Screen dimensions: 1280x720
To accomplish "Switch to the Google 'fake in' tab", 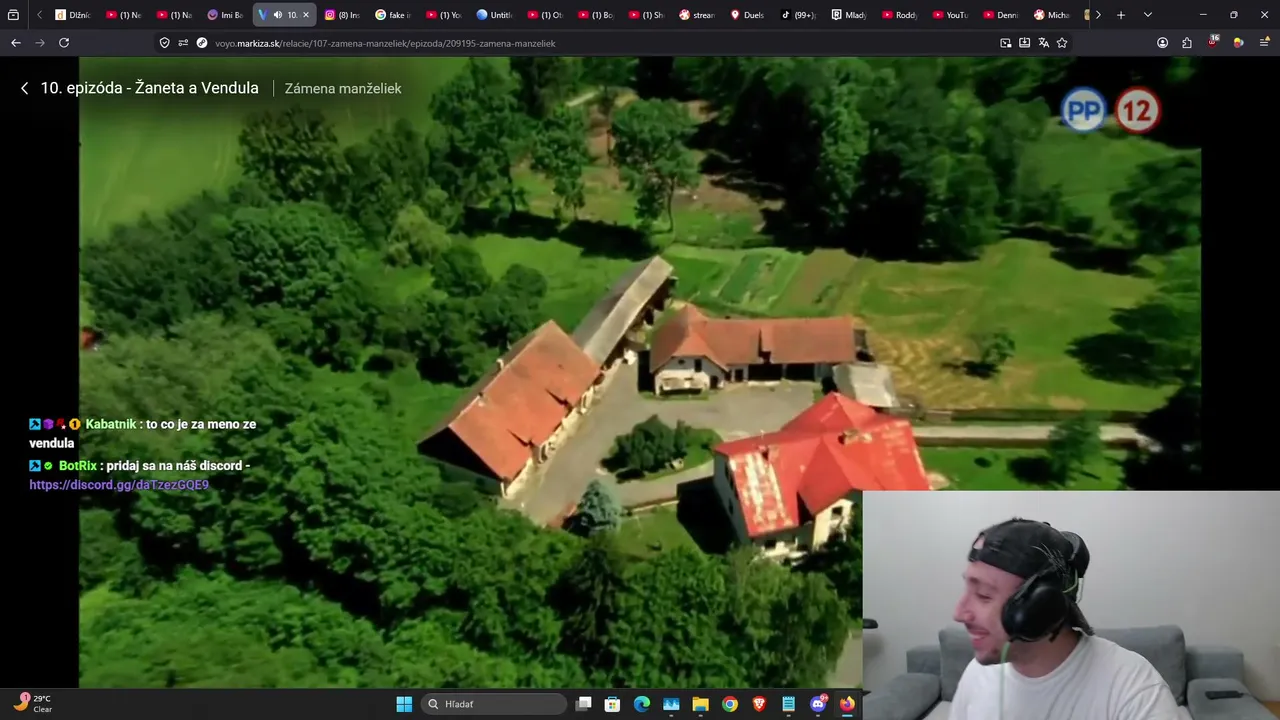I will tap(393, 15).
